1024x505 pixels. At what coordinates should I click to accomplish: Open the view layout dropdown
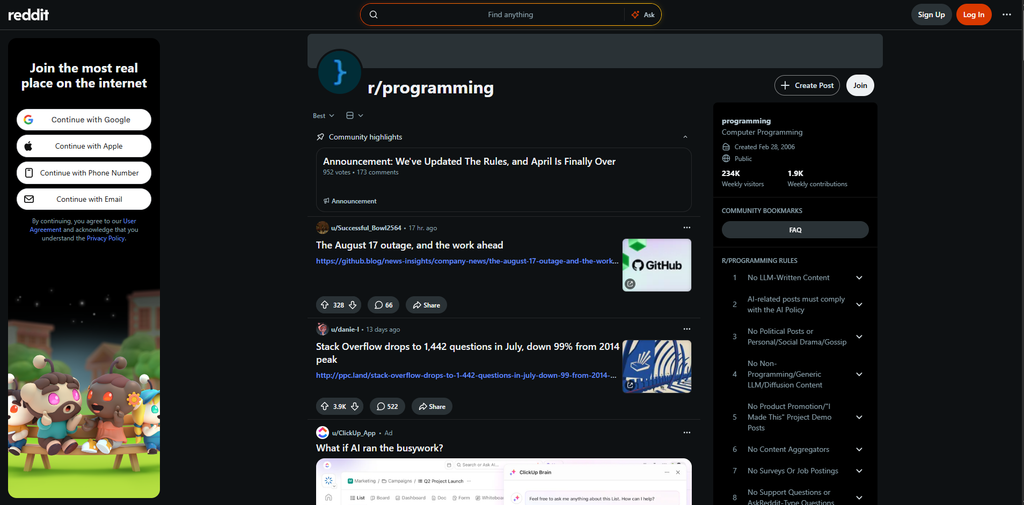click(354, 116)
